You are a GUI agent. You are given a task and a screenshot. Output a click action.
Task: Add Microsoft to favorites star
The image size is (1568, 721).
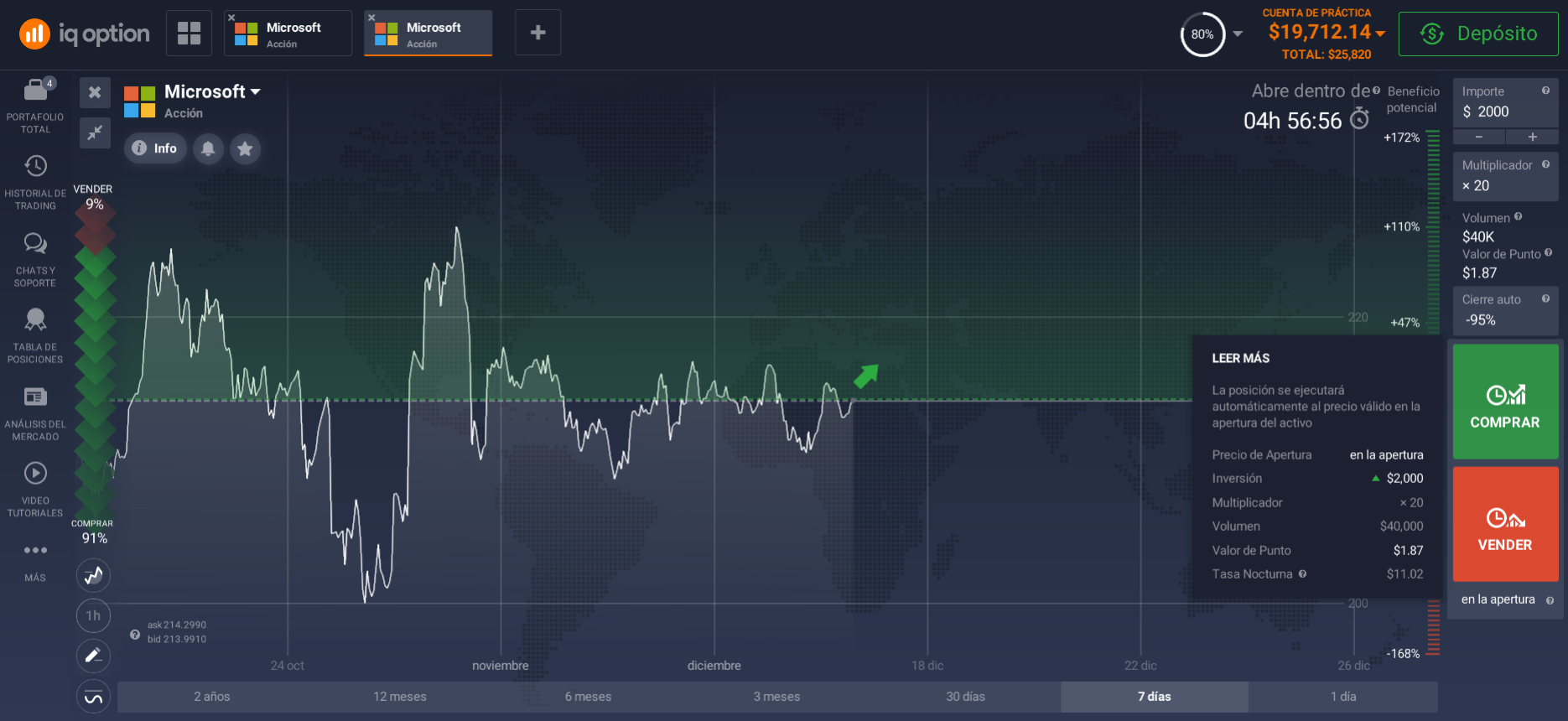tap(245, 148)
